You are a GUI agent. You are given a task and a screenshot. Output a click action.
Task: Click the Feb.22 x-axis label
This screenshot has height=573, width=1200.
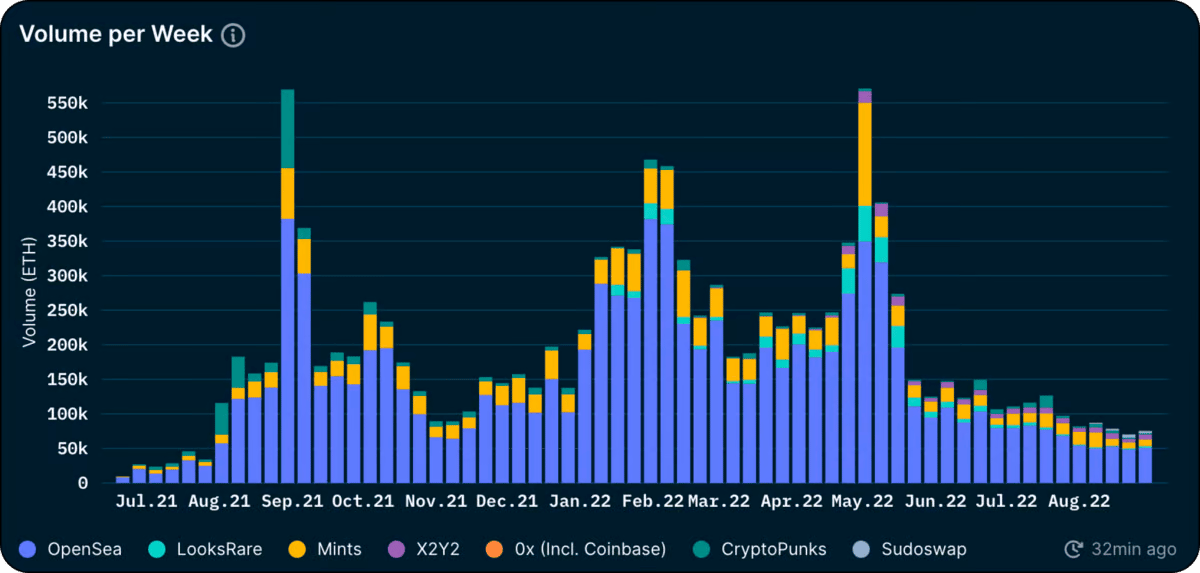tap(654, 501)
